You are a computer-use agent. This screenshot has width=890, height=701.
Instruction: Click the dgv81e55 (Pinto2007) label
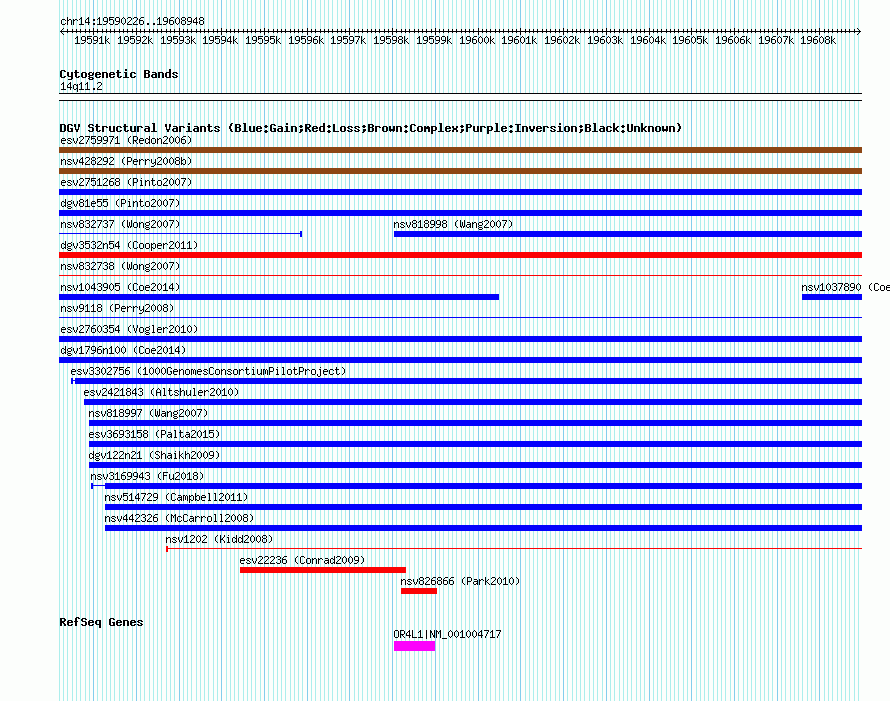[120, 203]
